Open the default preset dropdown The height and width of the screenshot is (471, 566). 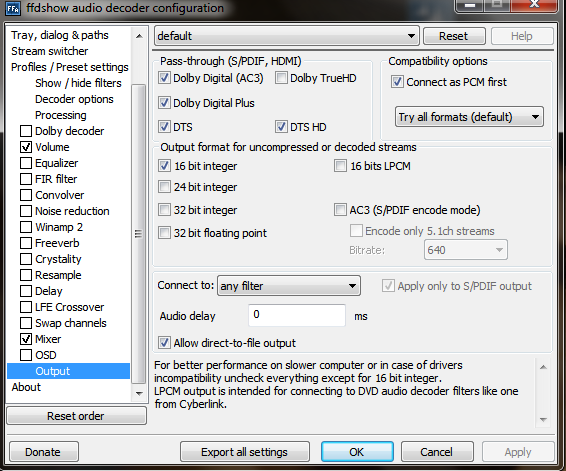[x=287, y=36]
